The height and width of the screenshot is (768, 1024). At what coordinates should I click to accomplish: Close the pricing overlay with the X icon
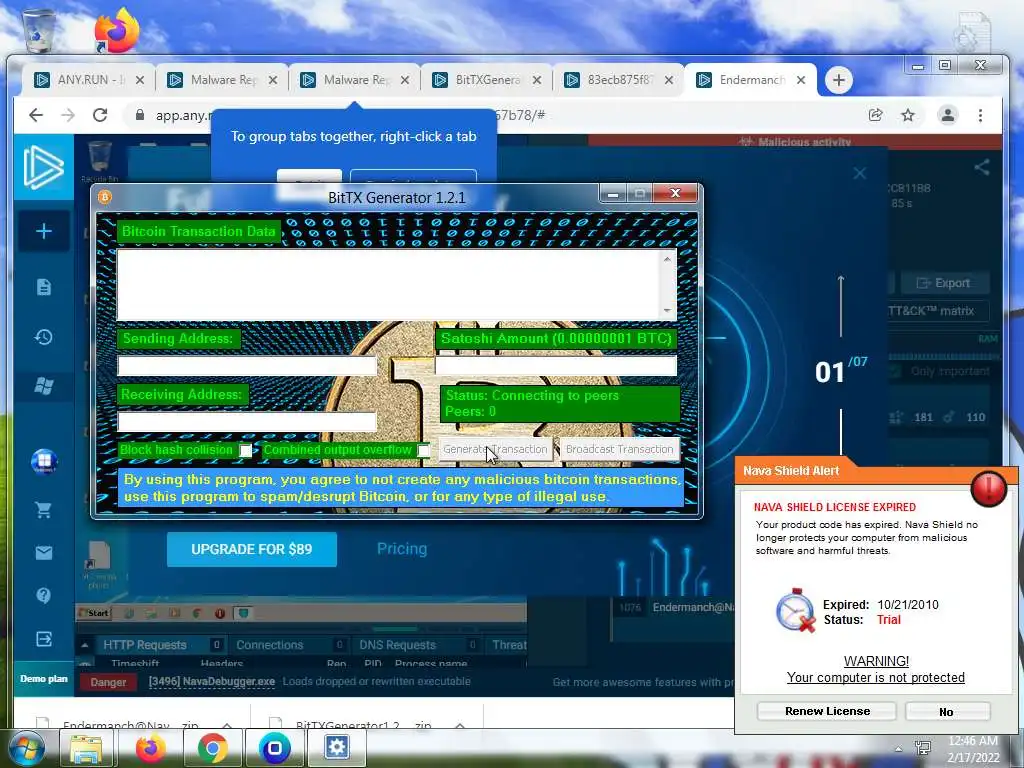[x=859, y=173]
